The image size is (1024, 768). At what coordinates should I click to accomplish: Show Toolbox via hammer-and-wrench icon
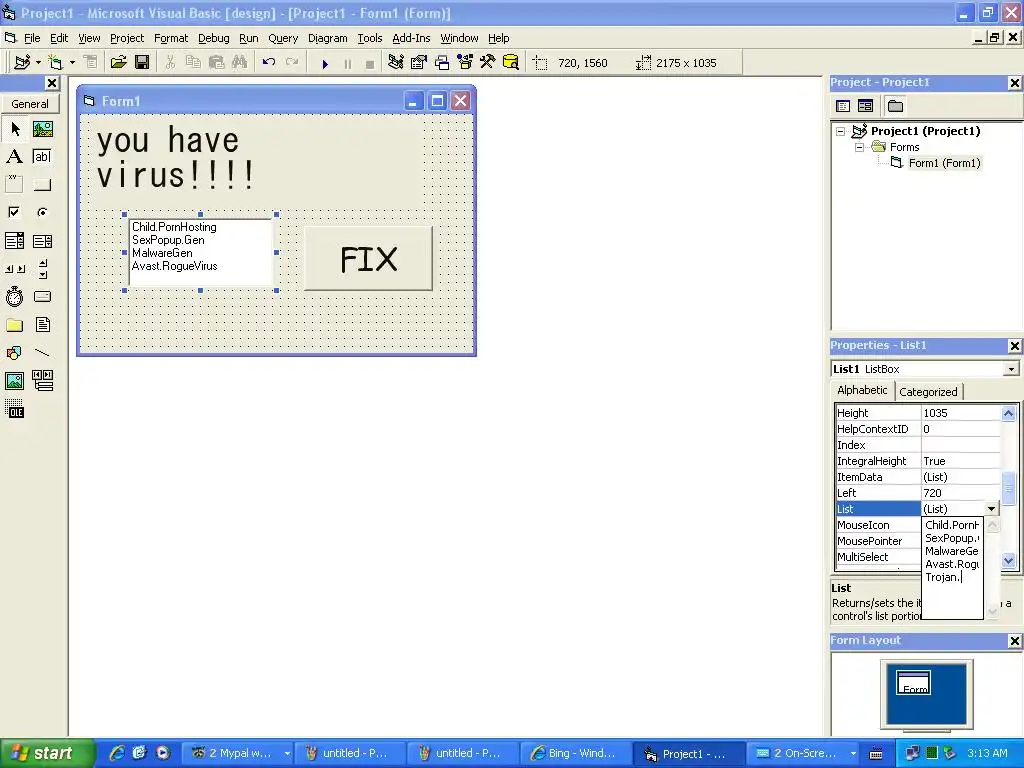click(488, 63)
